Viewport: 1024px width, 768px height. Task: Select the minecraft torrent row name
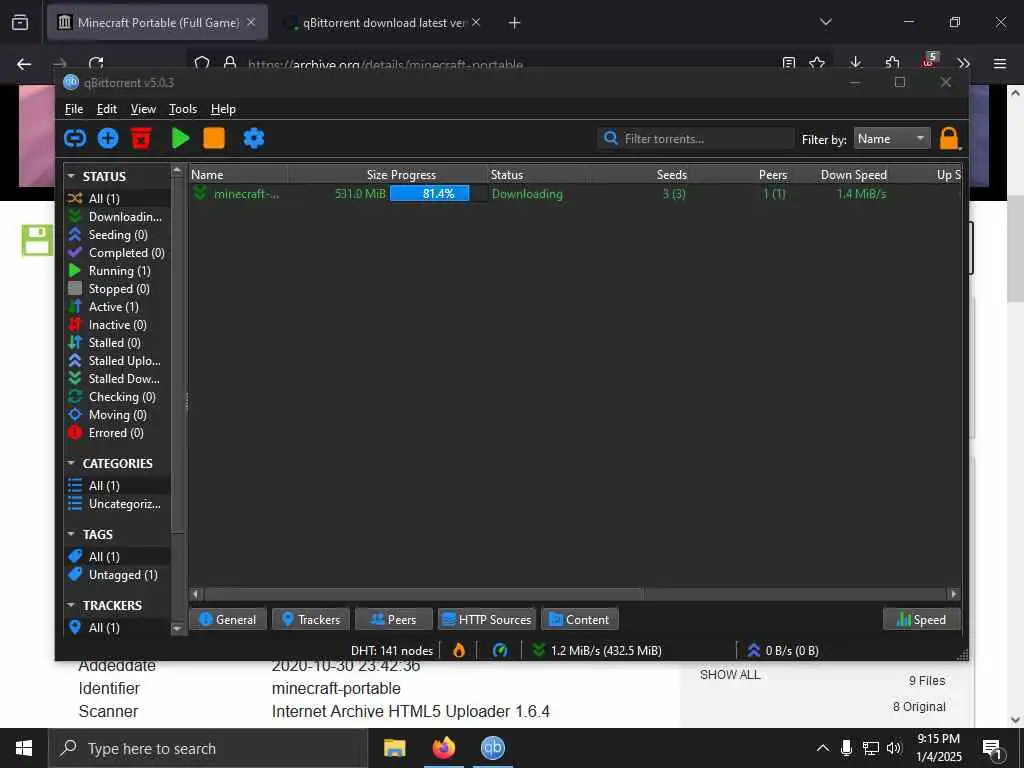[246, 194]
